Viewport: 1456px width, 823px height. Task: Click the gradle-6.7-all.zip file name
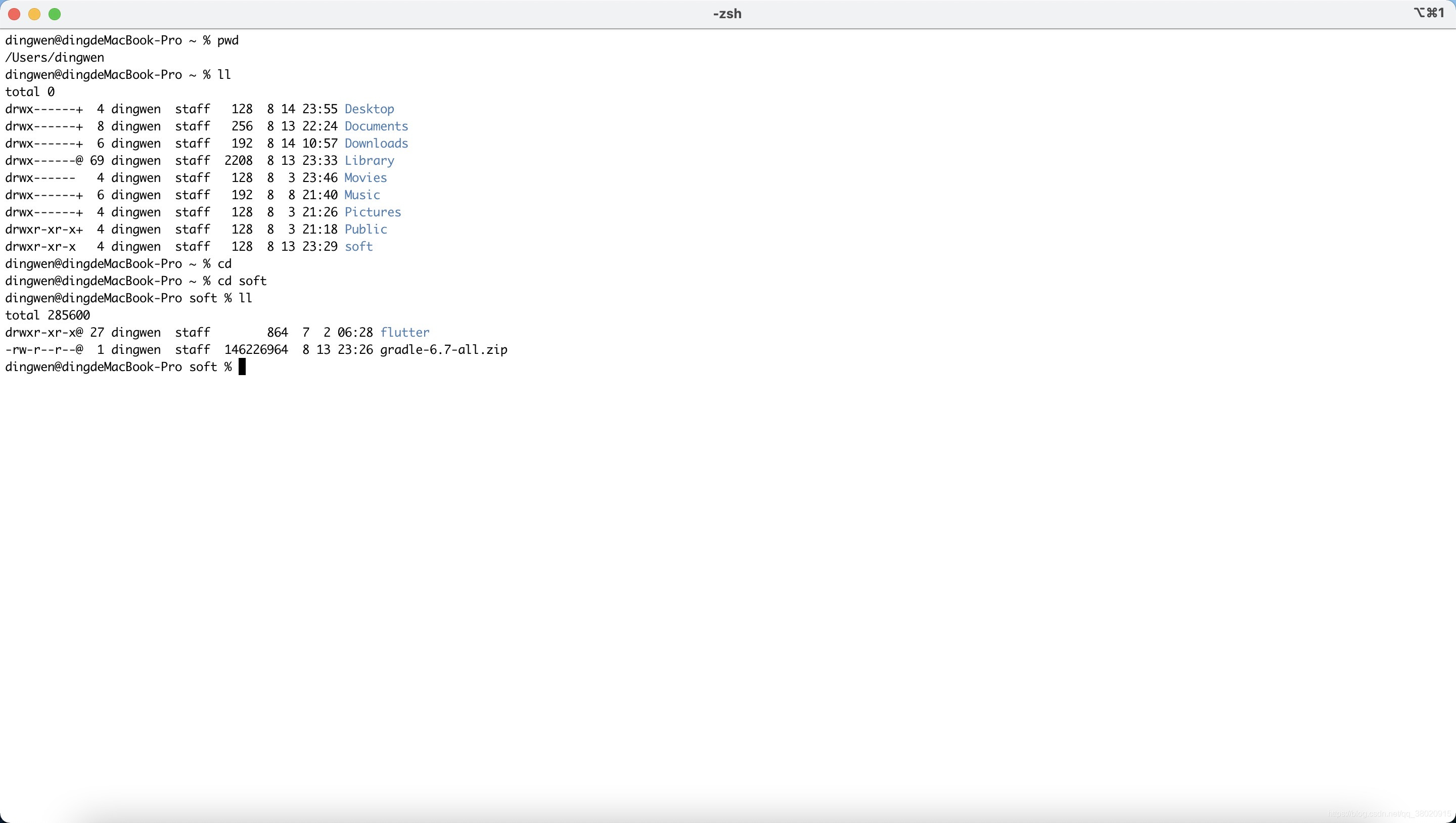coord(444,350)
